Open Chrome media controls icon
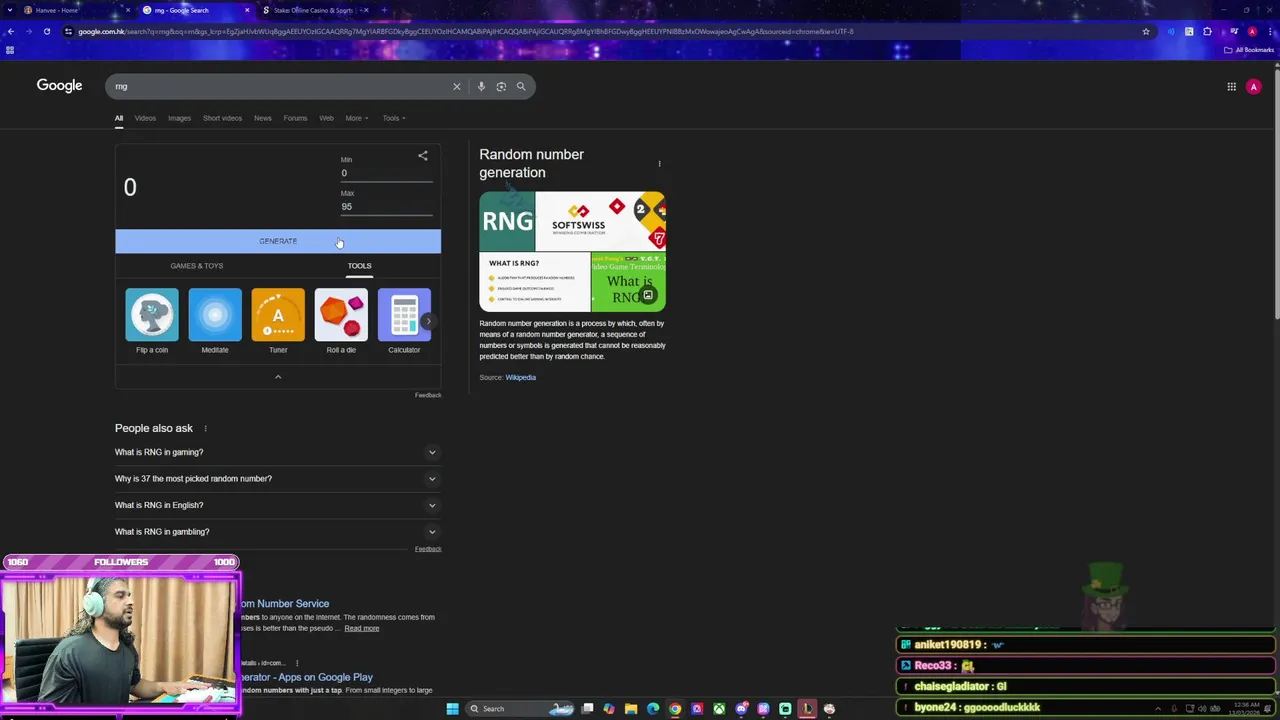Viewport: 1280px width, 720px height. pos(1234,31)
